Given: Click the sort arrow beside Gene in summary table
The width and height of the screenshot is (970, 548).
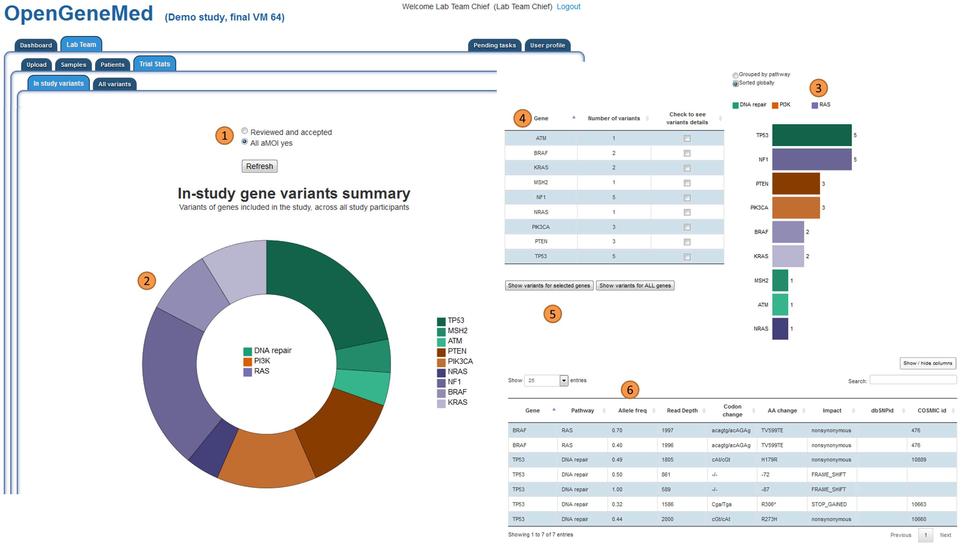Looking at the screenshot, I should (573, 118).
